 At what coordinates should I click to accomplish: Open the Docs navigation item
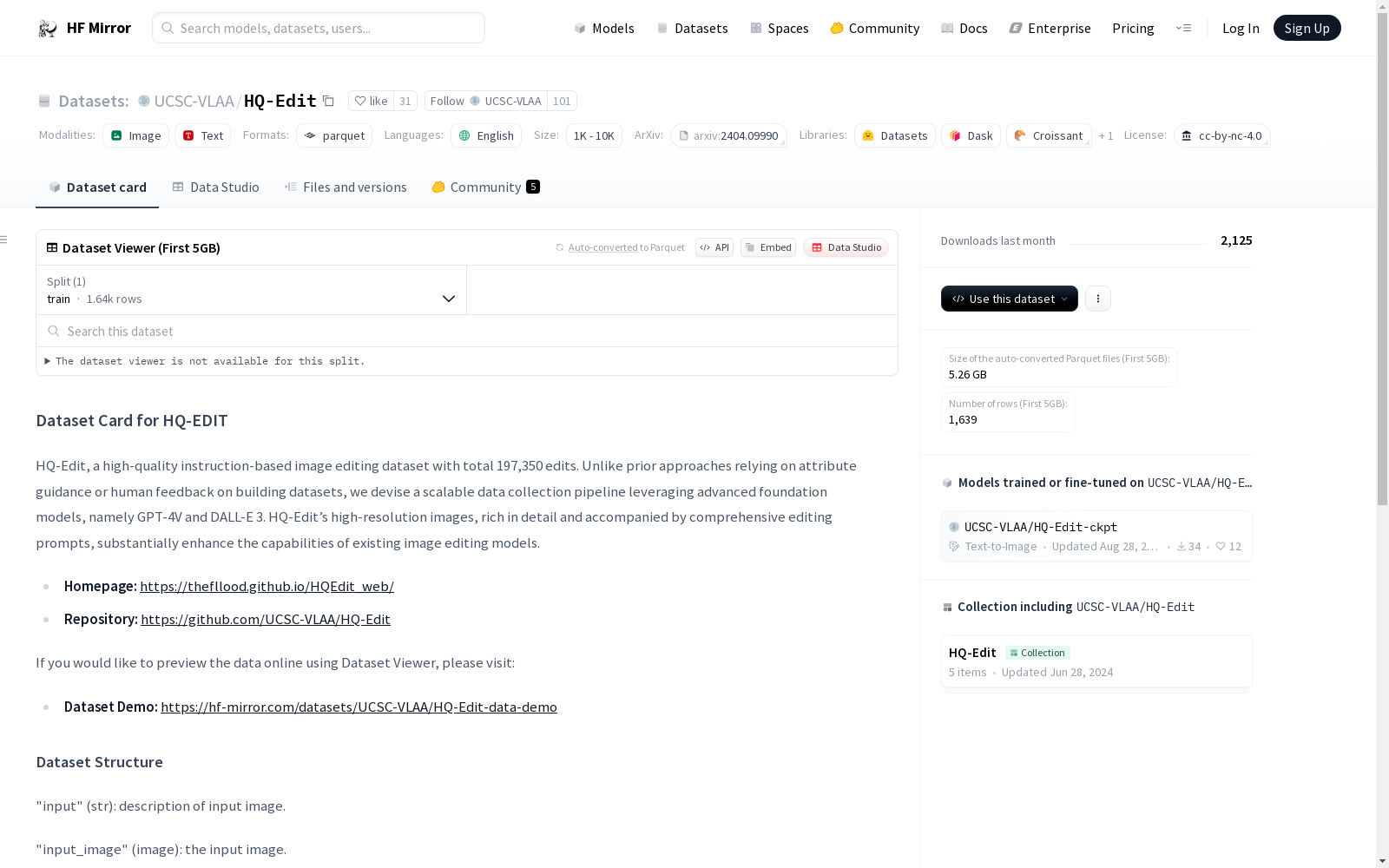pyautogui.click(x=964, y=28)
